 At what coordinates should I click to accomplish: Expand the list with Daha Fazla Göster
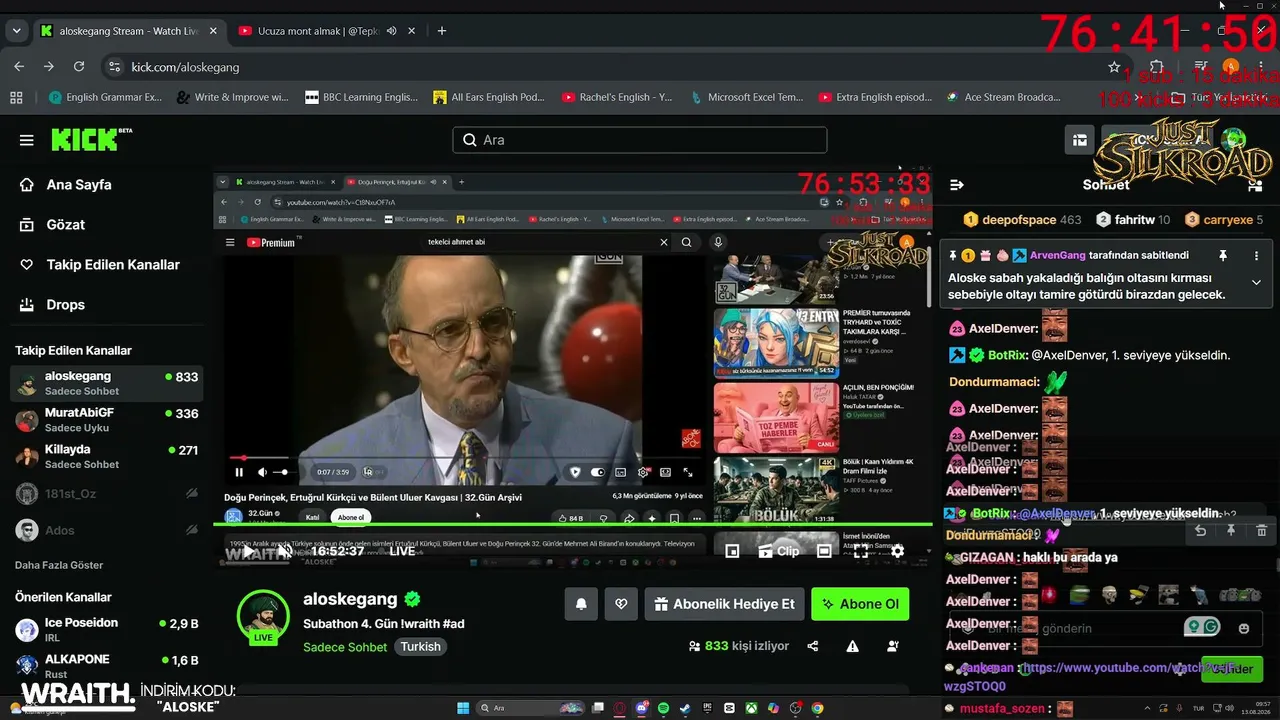59,565
